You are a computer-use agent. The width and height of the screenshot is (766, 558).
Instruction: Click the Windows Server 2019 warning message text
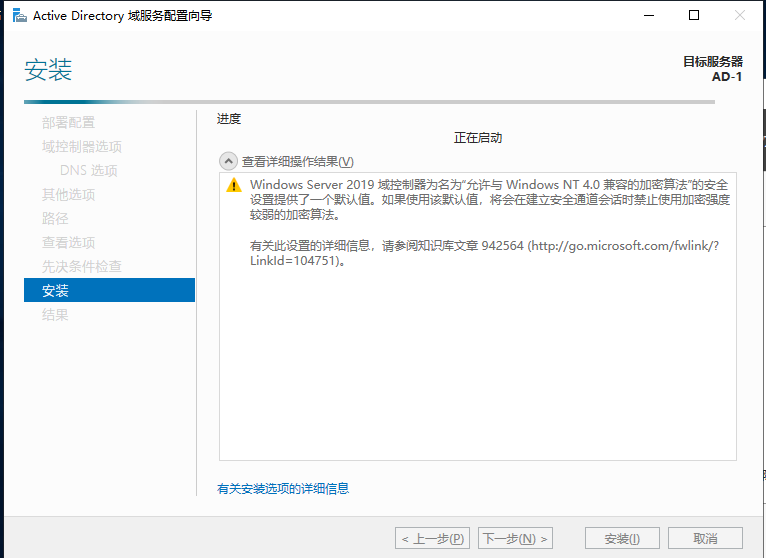click(x=490, y=199)
